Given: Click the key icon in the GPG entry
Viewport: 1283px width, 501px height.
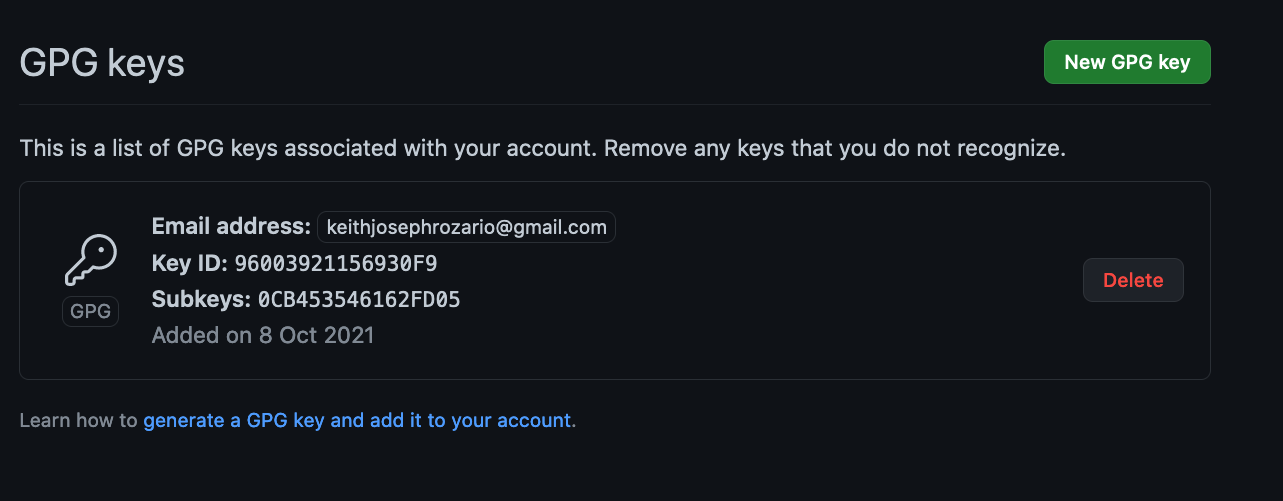Looking at the screenshot, I should click(x=90, y=260).
